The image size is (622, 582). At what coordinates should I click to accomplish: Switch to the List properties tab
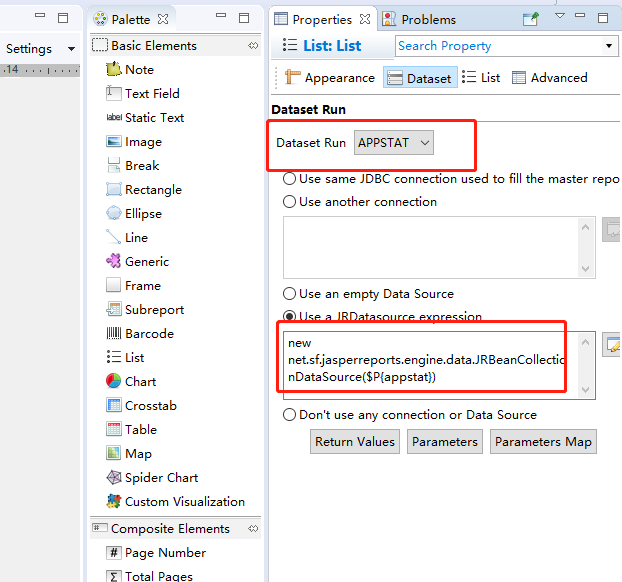[x=481, y=77]
